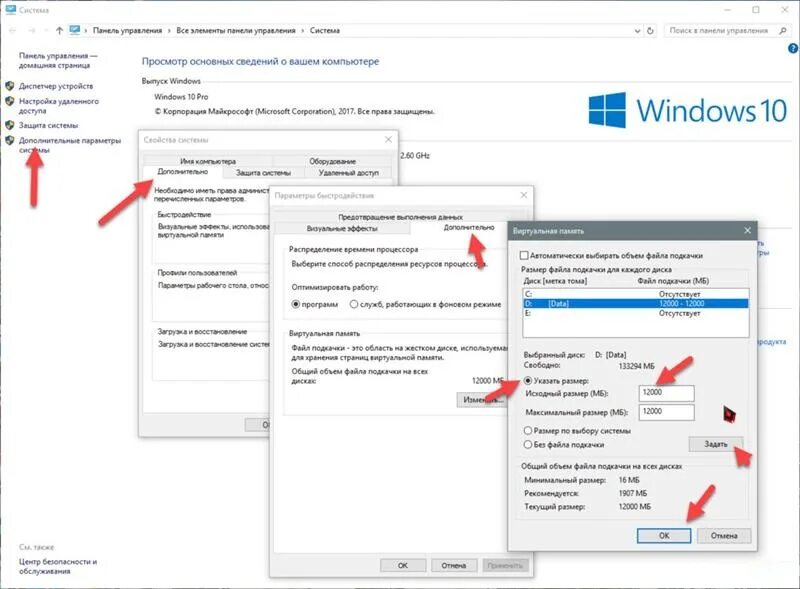Click the back navigation arrow
This screenshot has width=800, height=589.
click(x=14, y=29)
